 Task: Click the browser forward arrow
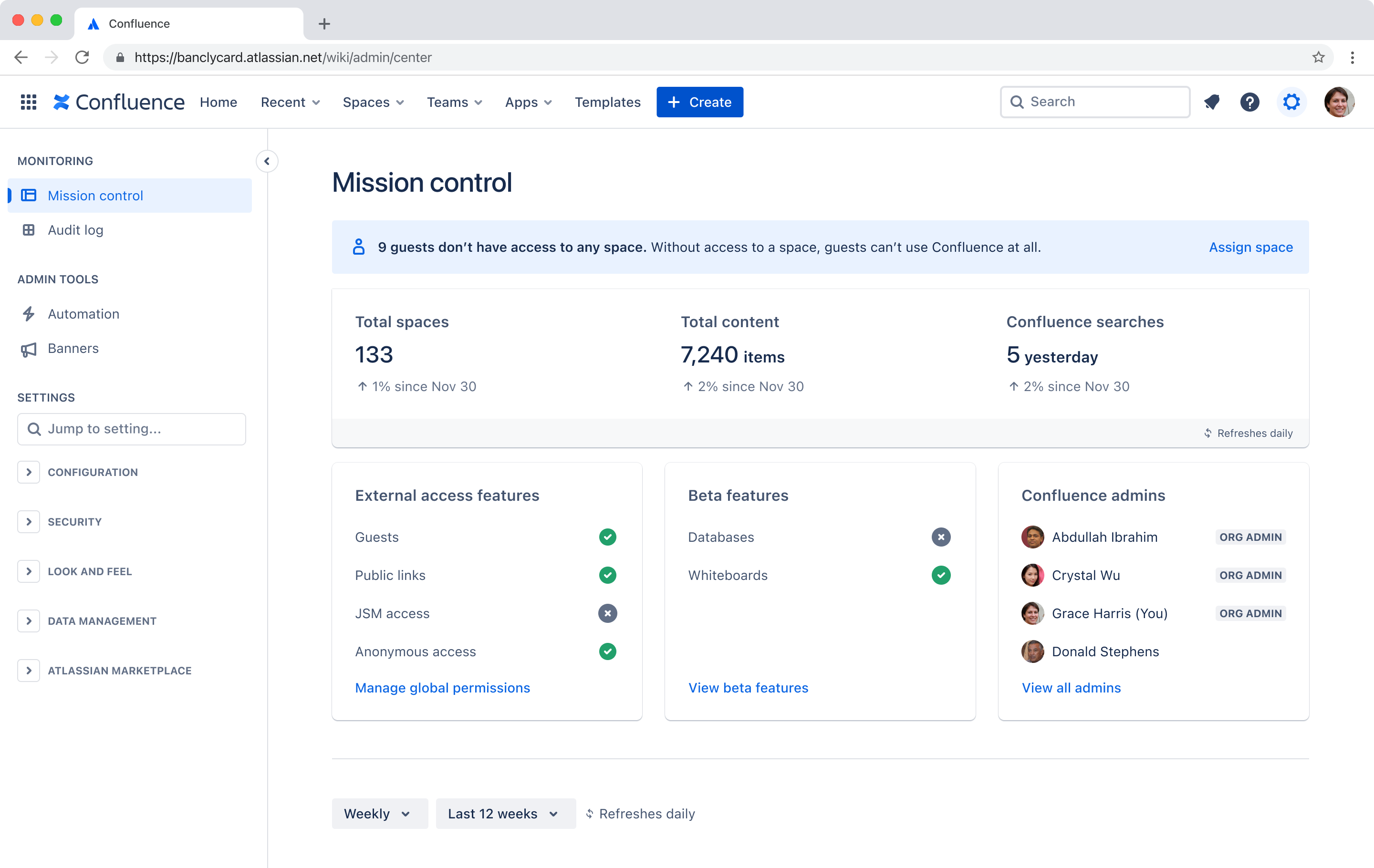pyautogui.click(x=52, y=57)
